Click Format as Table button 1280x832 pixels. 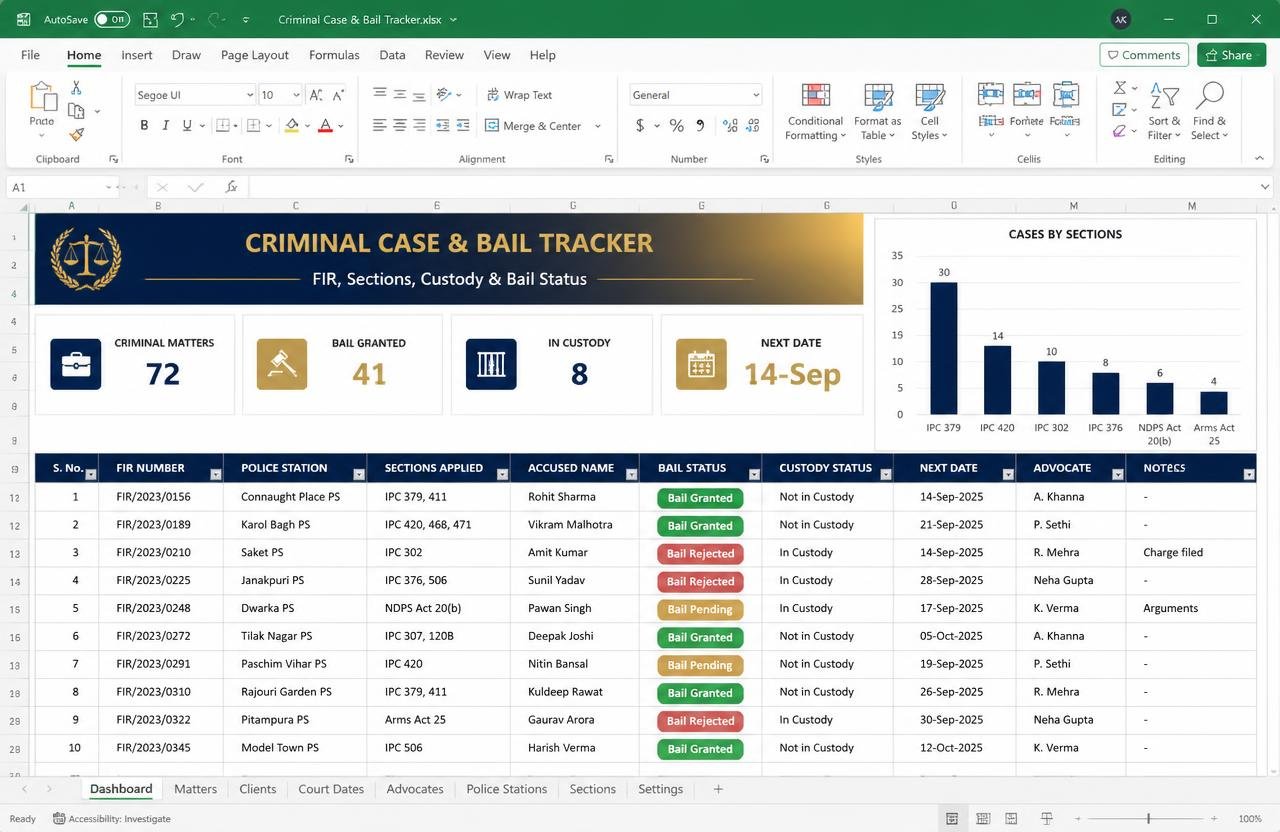pyautogui.click(x=877, y=111)
